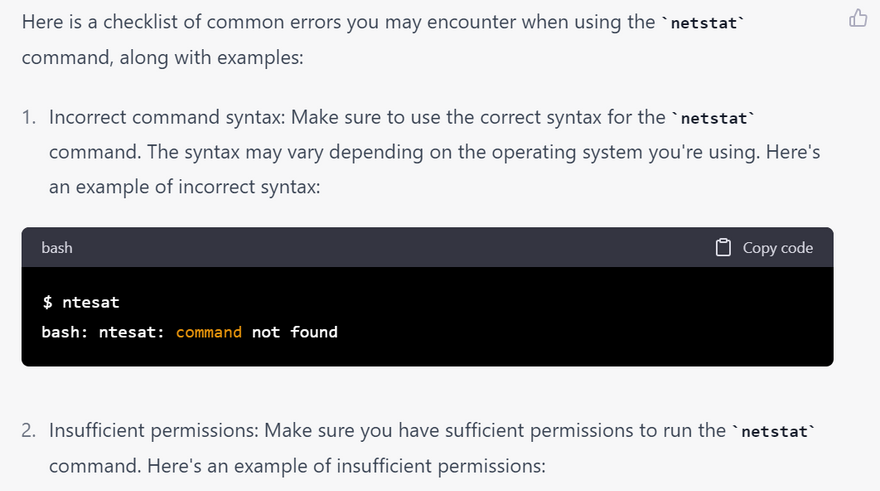The width and height of the screenshot is (880, 491).
Task: Click the orange "command" word in output
Action: point(209,332)
